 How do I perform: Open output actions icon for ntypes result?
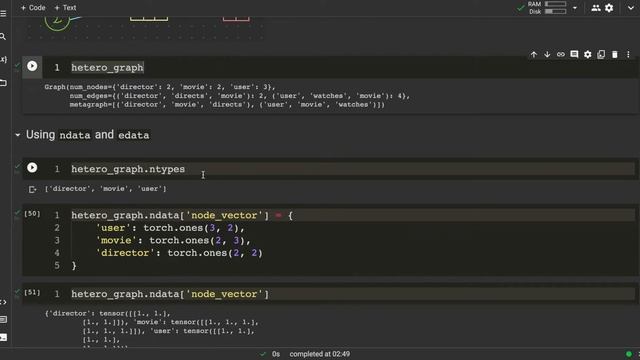point(32,189)
